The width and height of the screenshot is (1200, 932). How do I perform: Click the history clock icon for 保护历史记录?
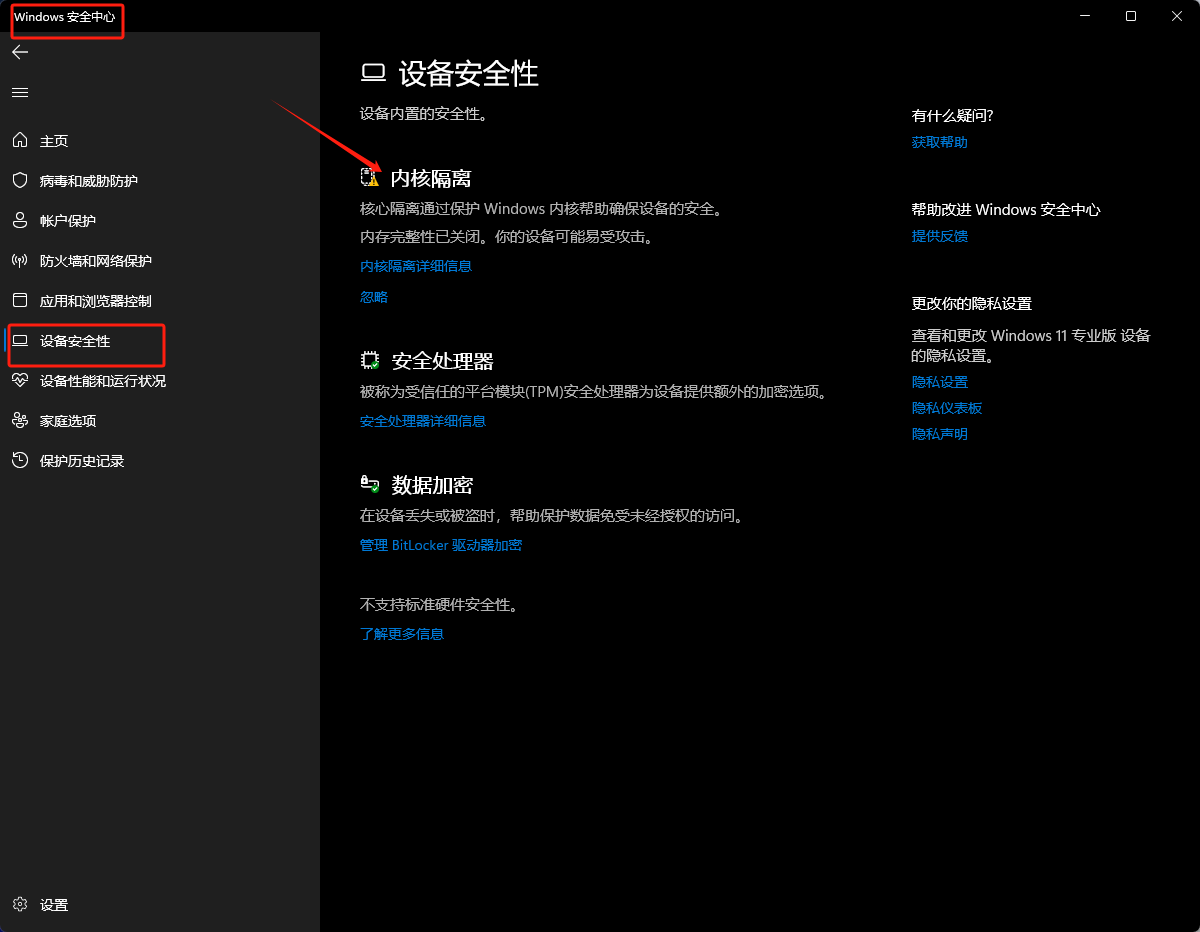[x=20, y=461]
